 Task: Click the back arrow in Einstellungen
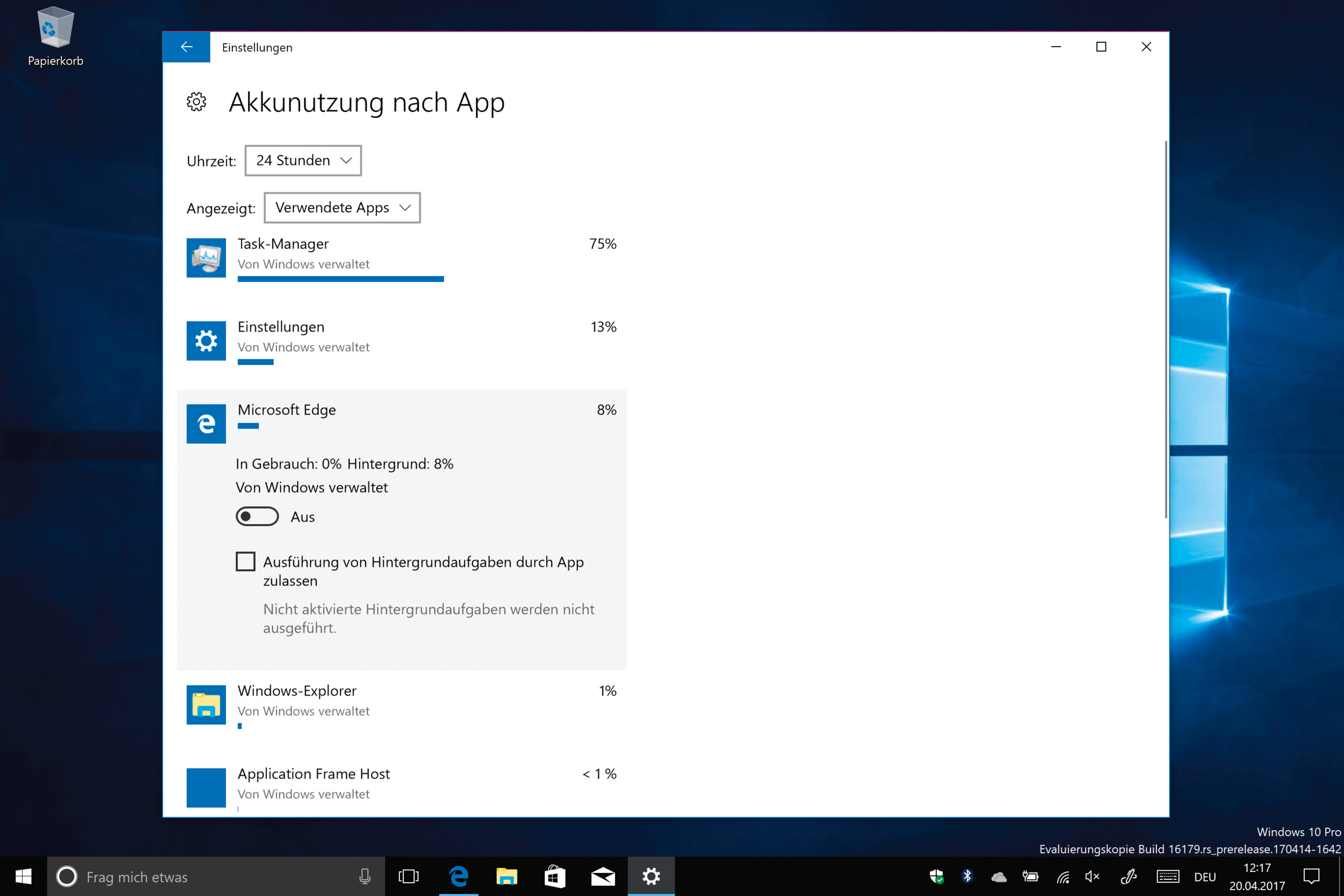click(x=186, y=47)
